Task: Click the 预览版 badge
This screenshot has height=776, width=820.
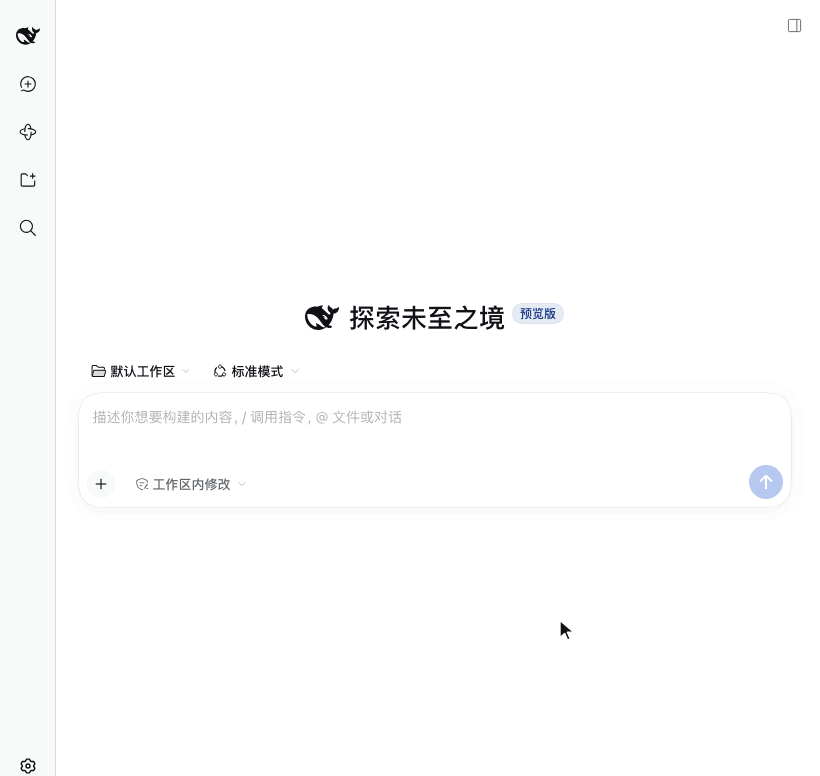Action: pyautogui.click(x=538, y=314)
